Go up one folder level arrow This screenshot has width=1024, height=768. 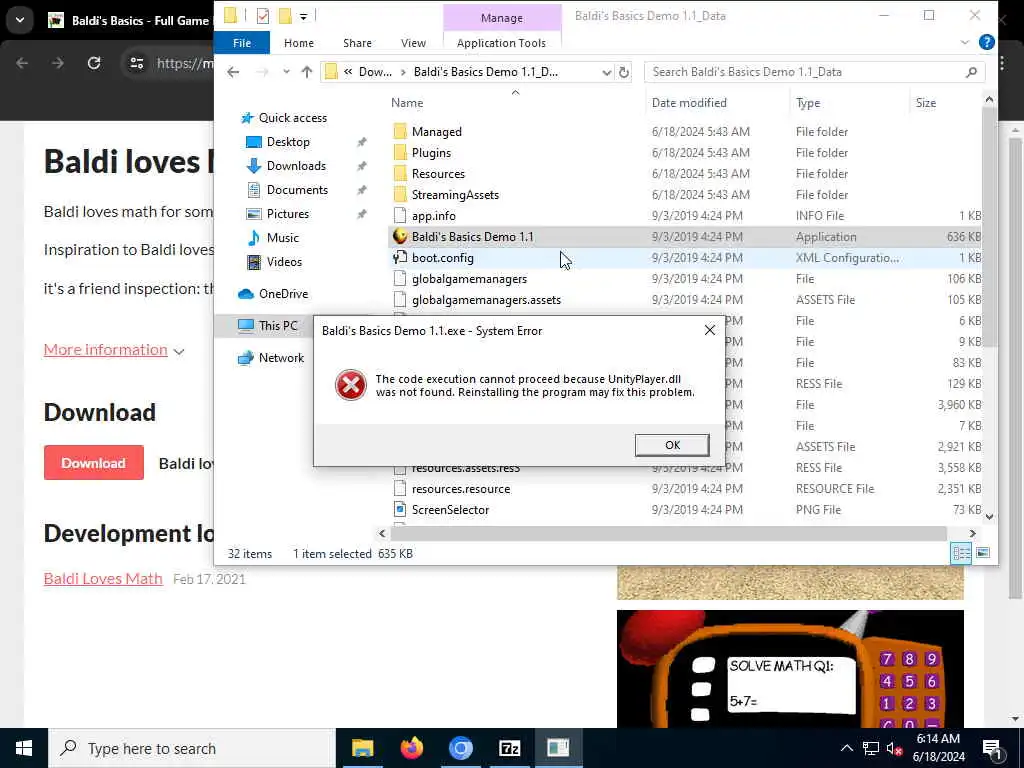(307, 72)
